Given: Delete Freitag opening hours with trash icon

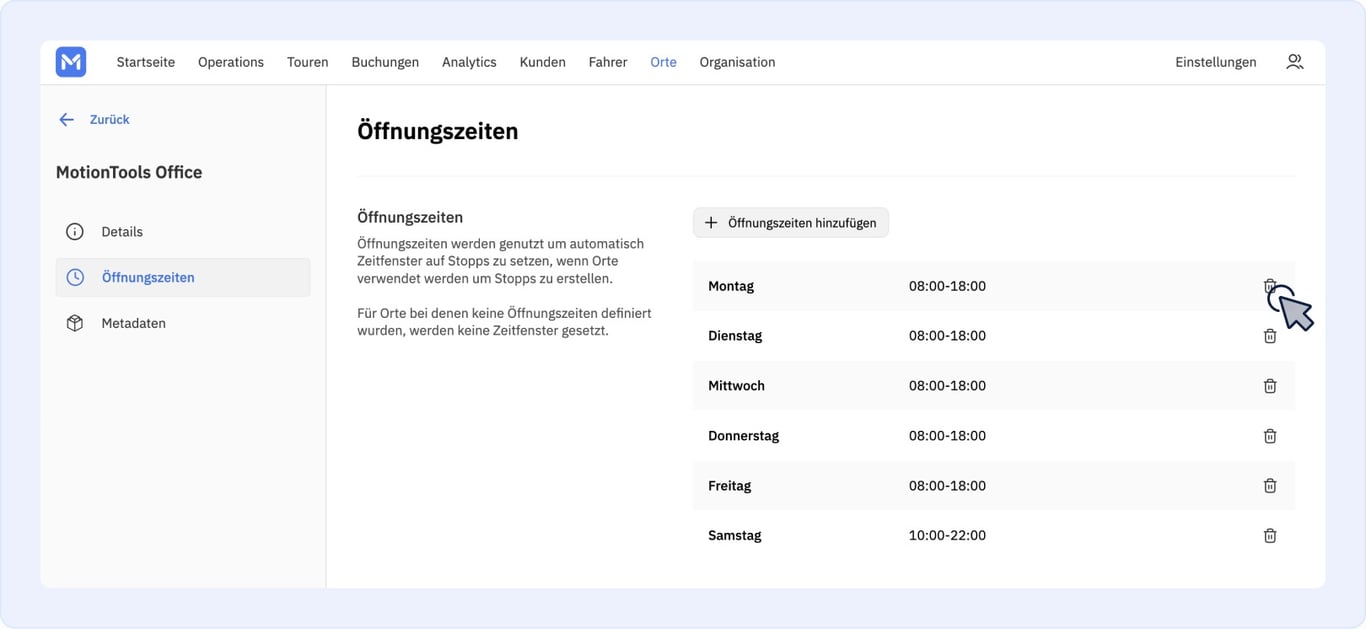Looking at the screenshot, I should tap(1270, 486).
